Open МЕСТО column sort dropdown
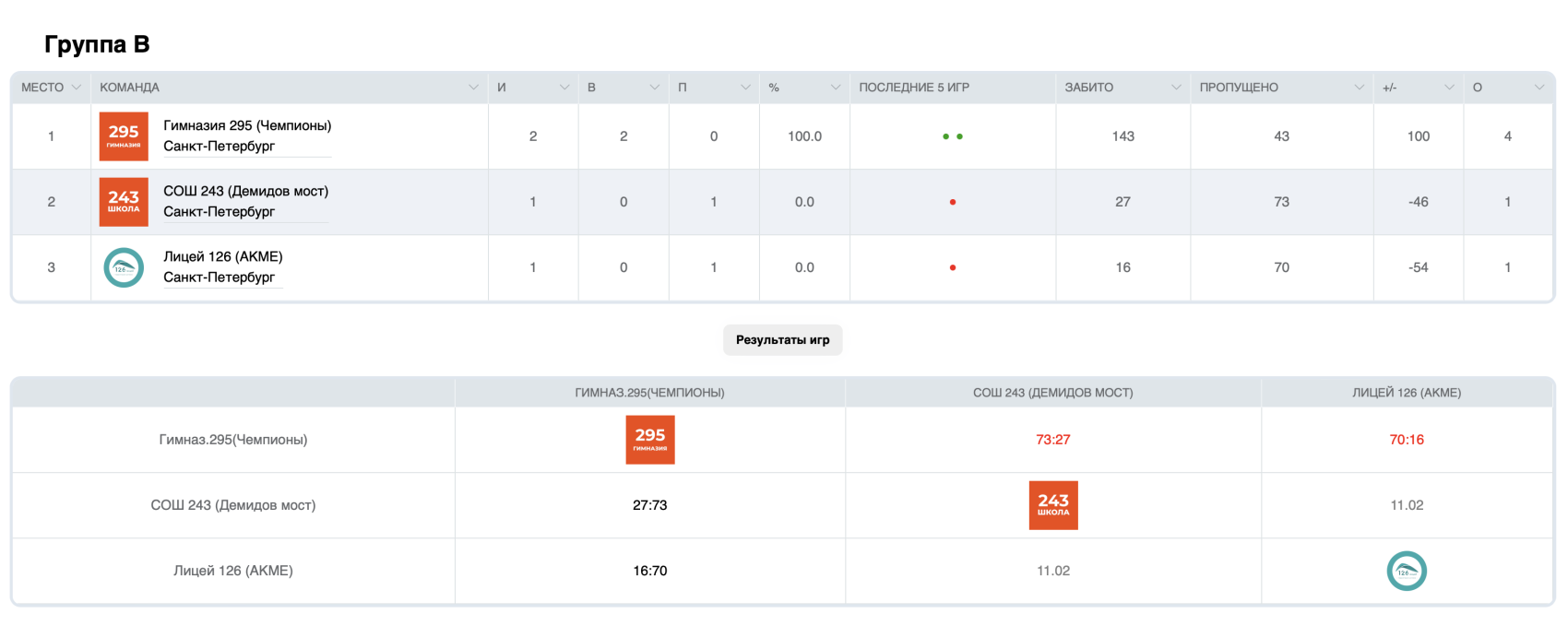The image size is (1568, 637). 77,88
